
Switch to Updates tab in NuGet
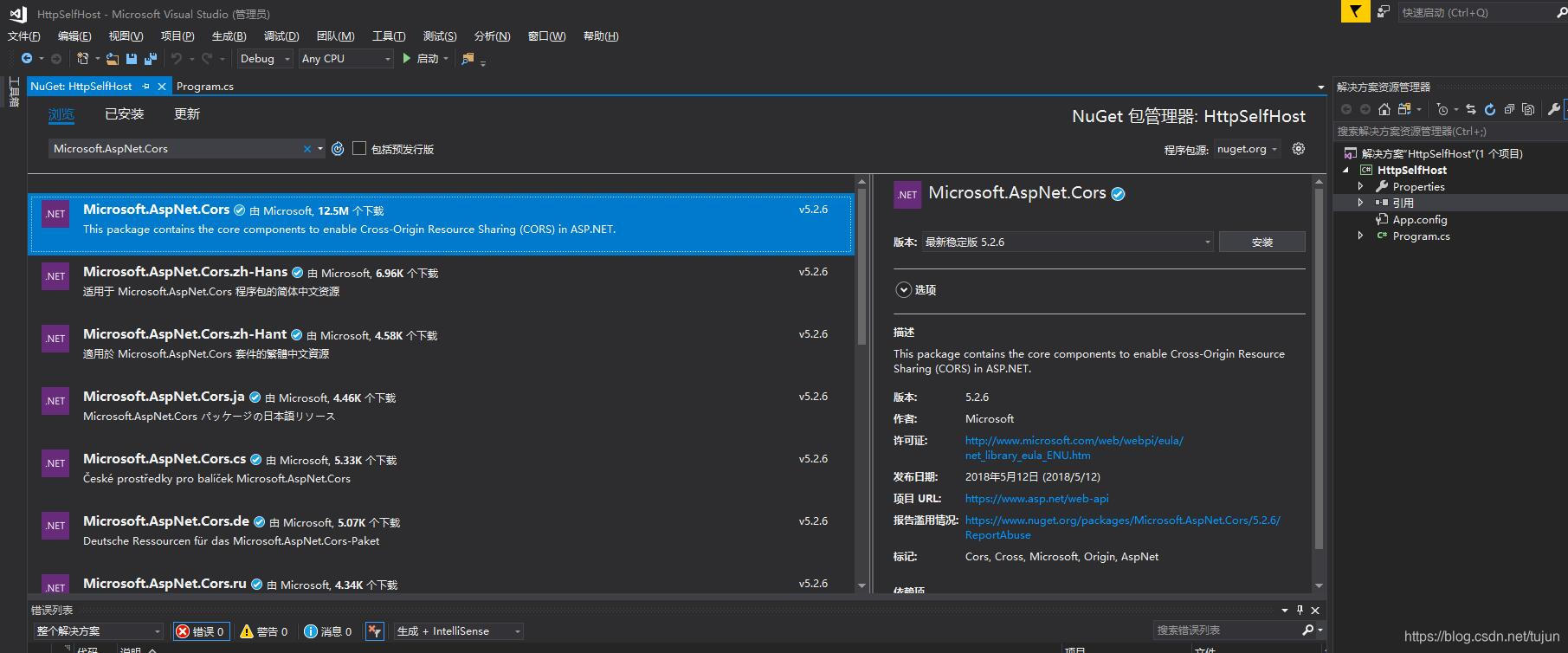tap(187, 114)
